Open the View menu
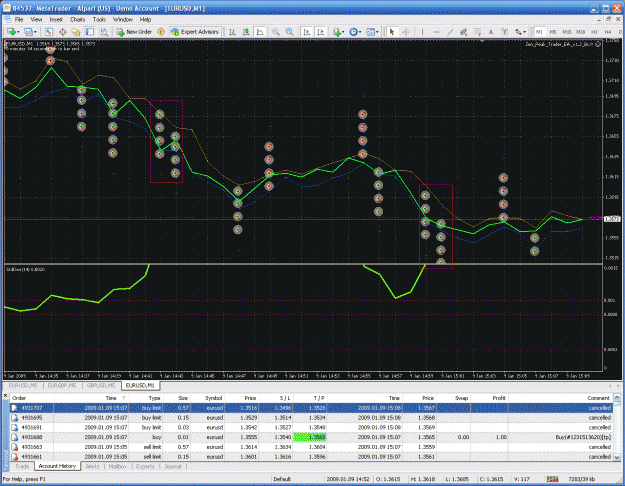Viewport: 625px width, 486px height. 36,19
